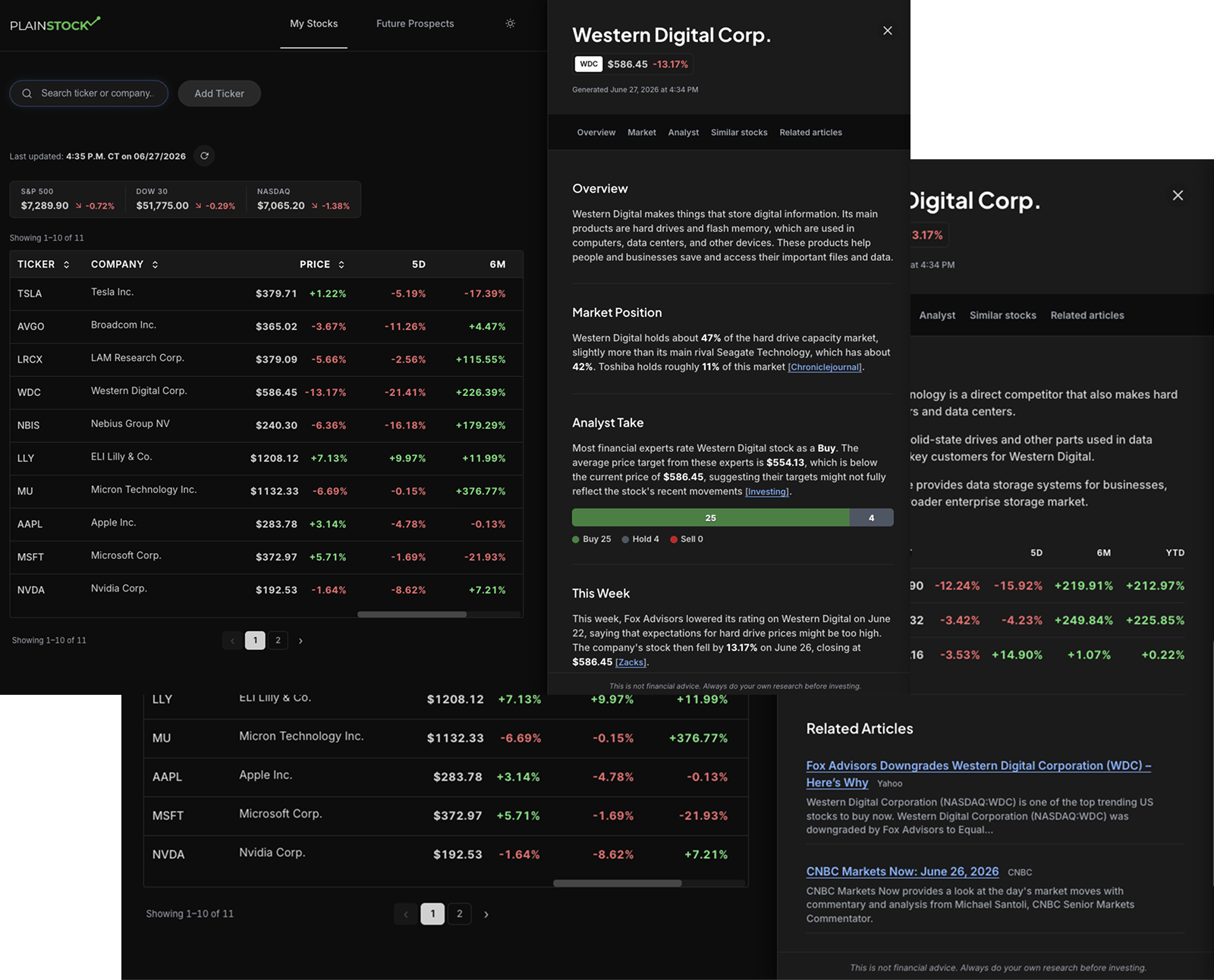Select the WDC Western Digital Corp. row

click(x=266, y=392)
